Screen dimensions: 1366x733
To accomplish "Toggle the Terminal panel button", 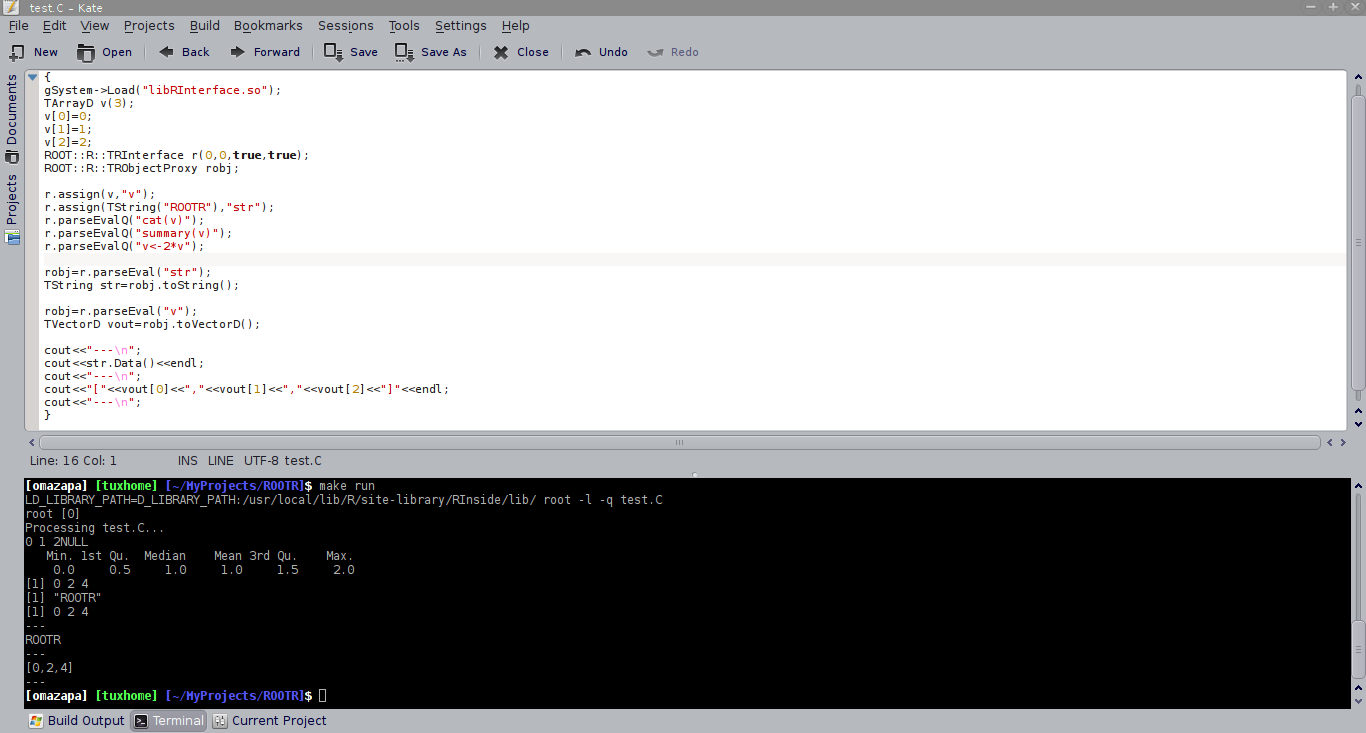I will (168, 720).
